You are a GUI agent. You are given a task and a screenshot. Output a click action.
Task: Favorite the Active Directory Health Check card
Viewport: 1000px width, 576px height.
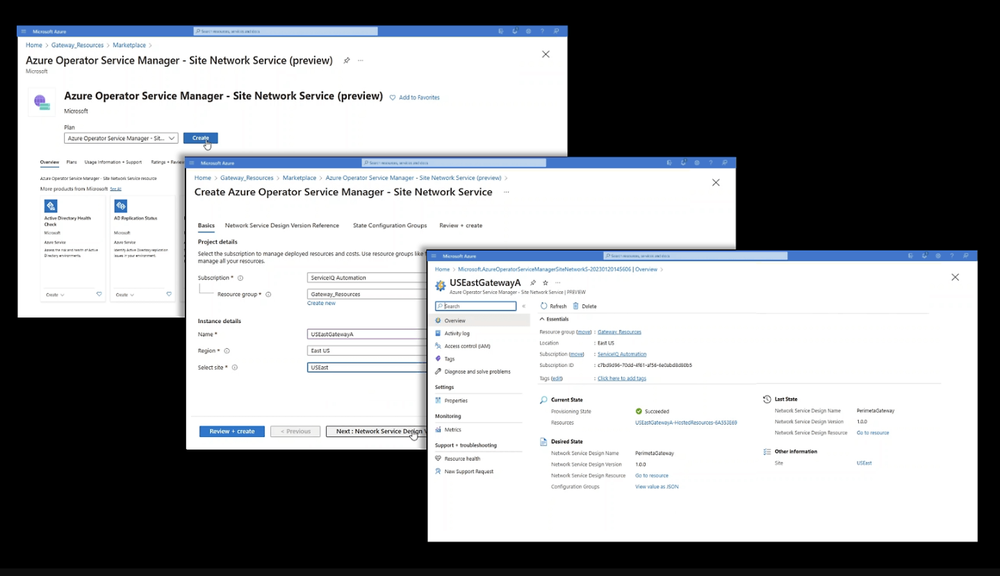point(99,294)
